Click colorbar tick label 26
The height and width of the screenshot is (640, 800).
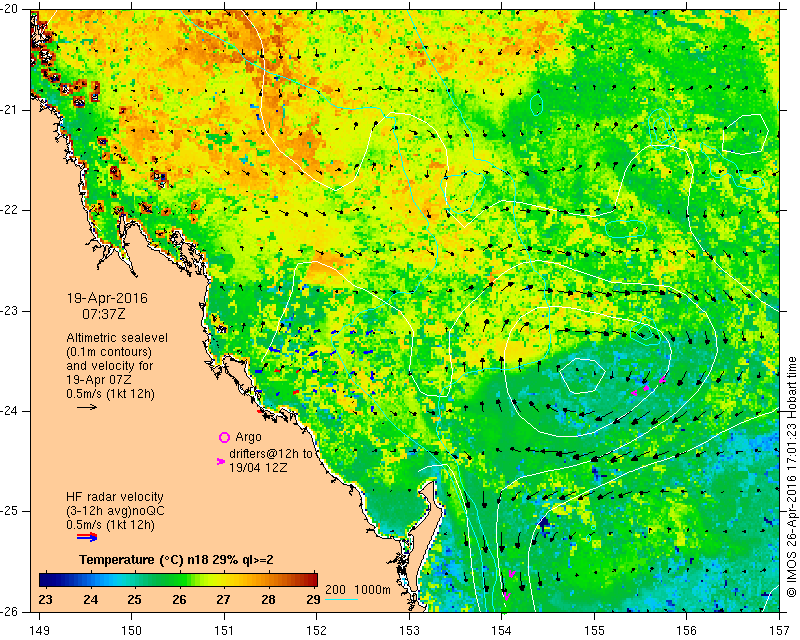[x=179, y=599]
